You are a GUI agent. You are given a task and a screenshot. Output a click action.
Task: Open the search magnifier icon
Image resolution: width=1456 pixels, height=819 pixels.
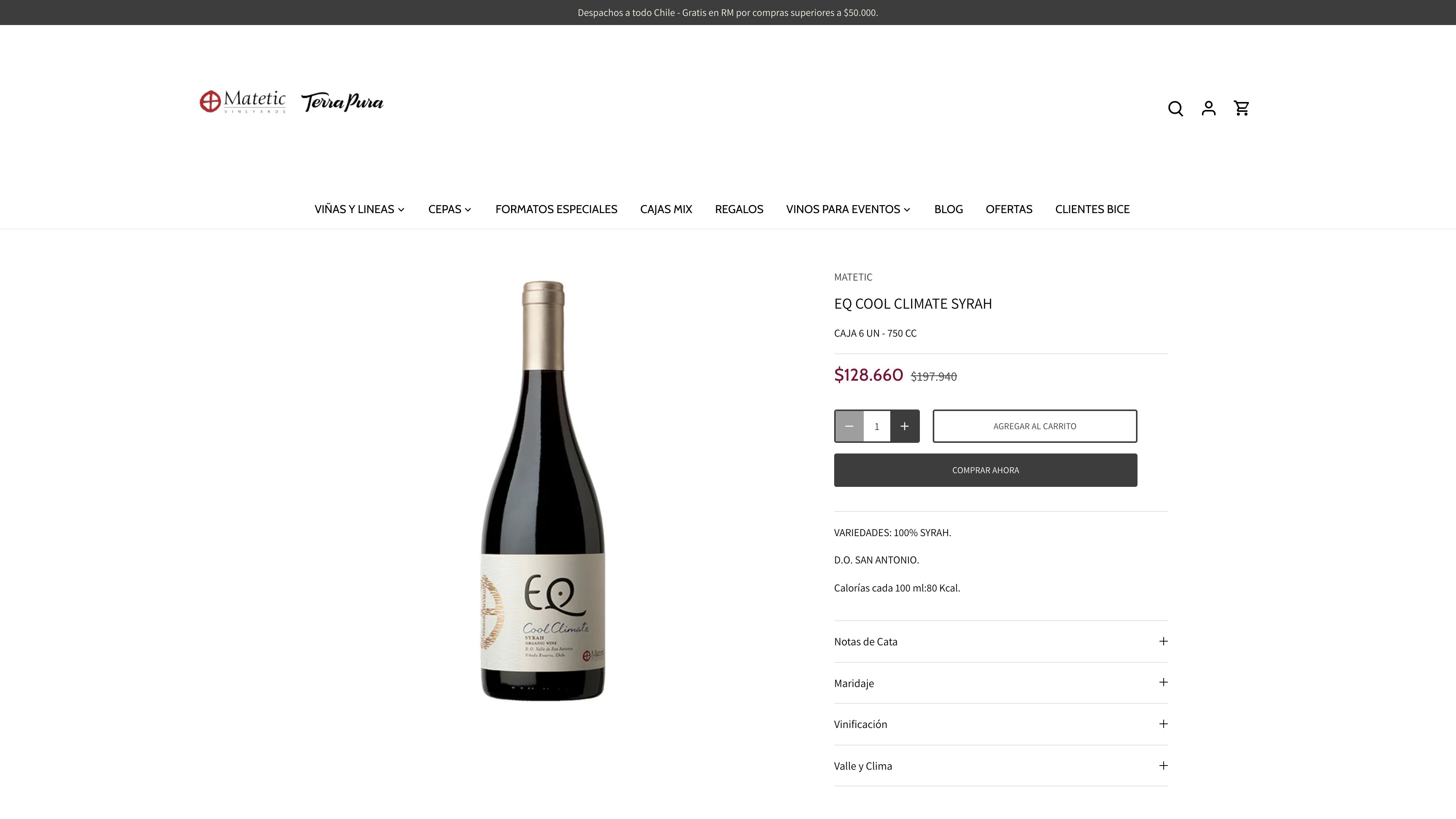pos(1175,108)
